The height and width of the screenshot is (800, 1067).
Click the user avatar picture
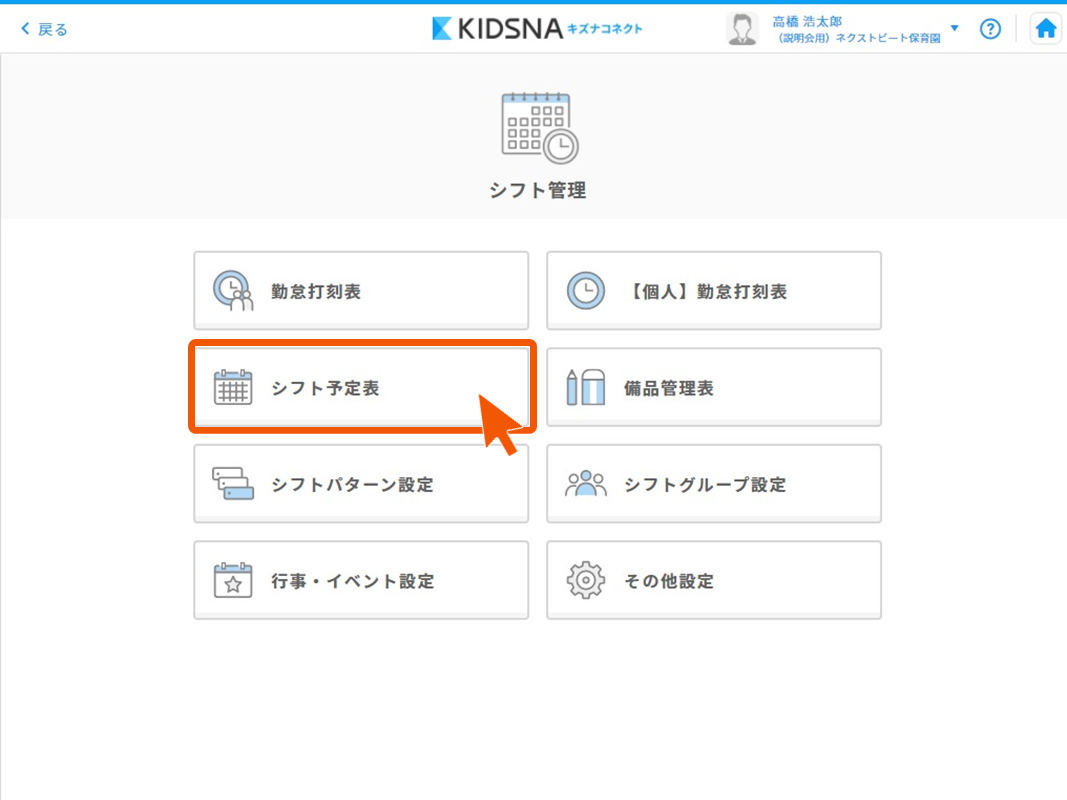tap(742, 29)
